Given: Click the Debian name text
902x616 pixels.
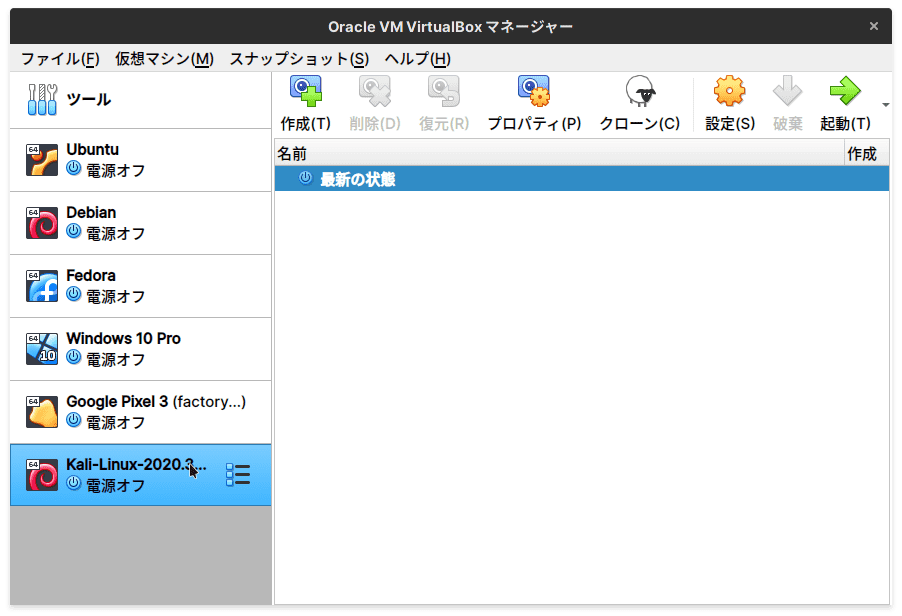Looking at the screenshot, I should [x=91, y=212].
